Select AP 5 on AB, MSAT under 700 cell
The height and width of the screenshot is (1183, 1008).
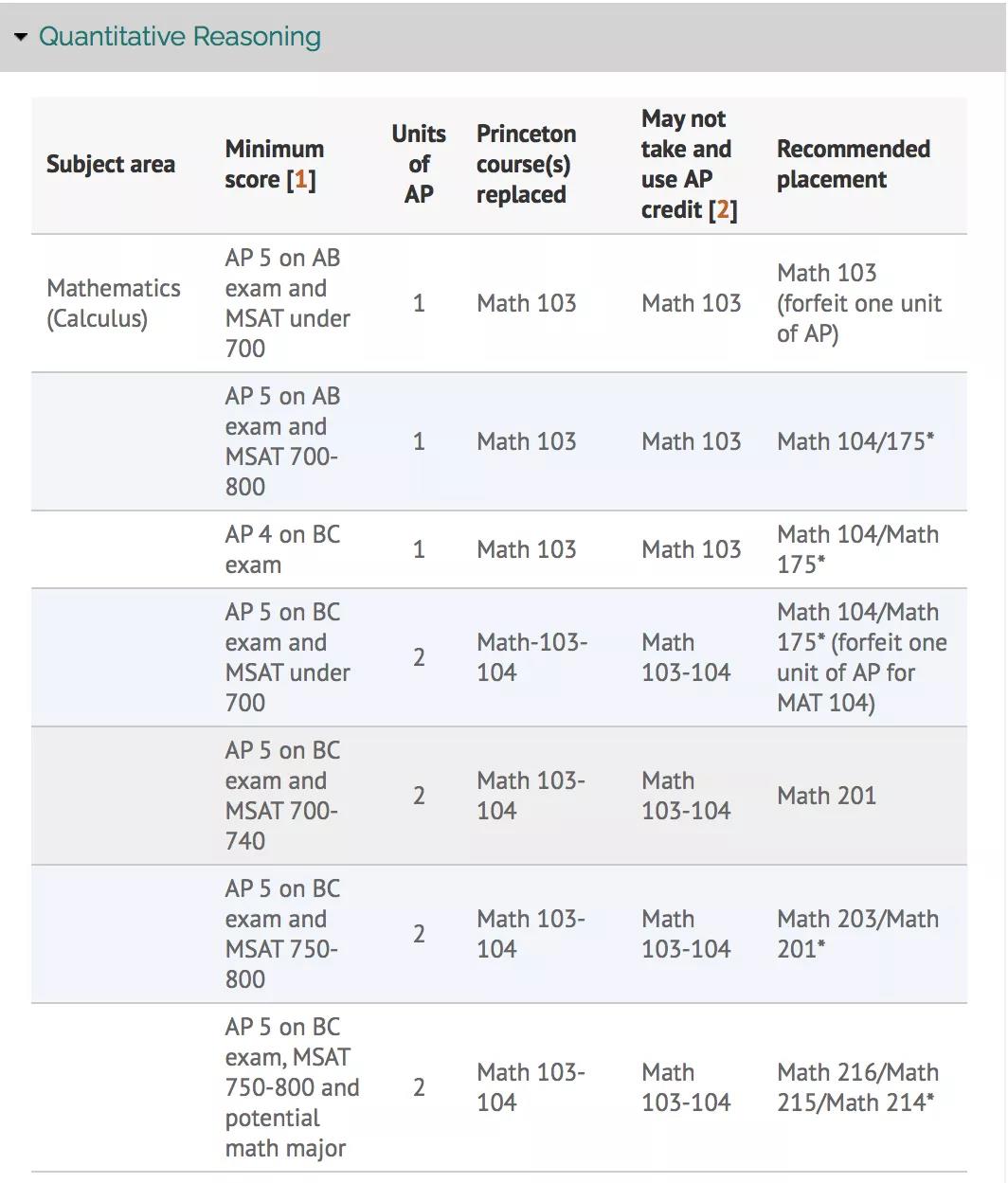coord(287,303)
